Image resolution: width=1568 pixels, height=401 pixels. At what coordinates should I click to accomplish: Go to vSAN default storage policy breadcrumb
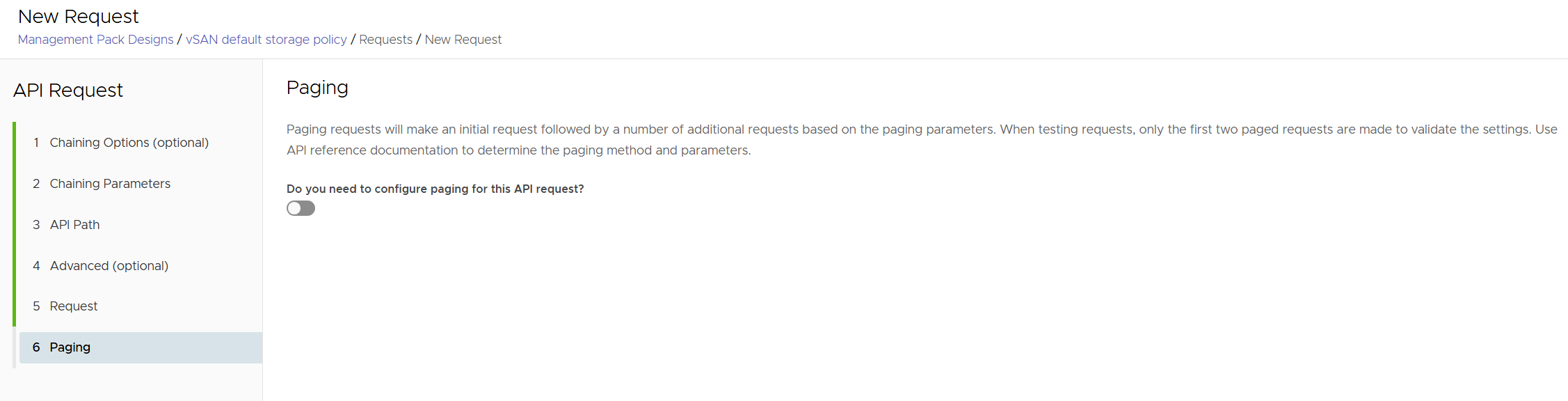click(x=266, y=40)
